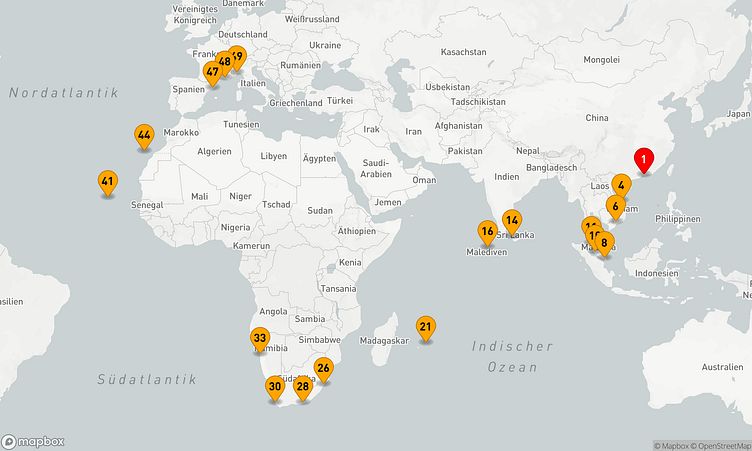This screenshot has height=451, width=752.
Task: Select marker 14 beside Sri Lanka
Action: pyautogui.click(x=512, y=221)
